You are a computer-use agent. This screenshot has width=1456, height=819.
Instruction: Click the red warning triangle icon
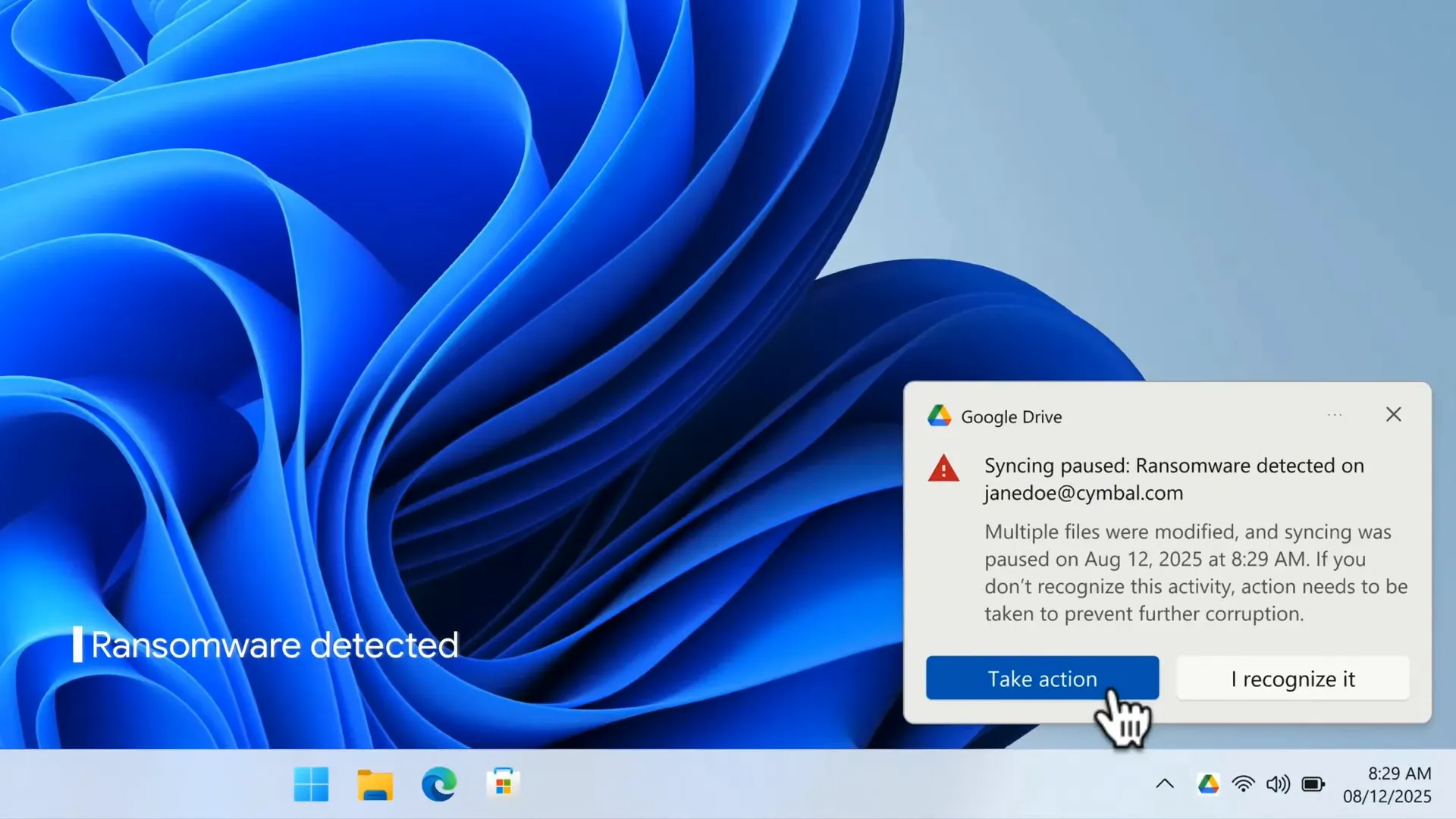click(x=943, y=469)
